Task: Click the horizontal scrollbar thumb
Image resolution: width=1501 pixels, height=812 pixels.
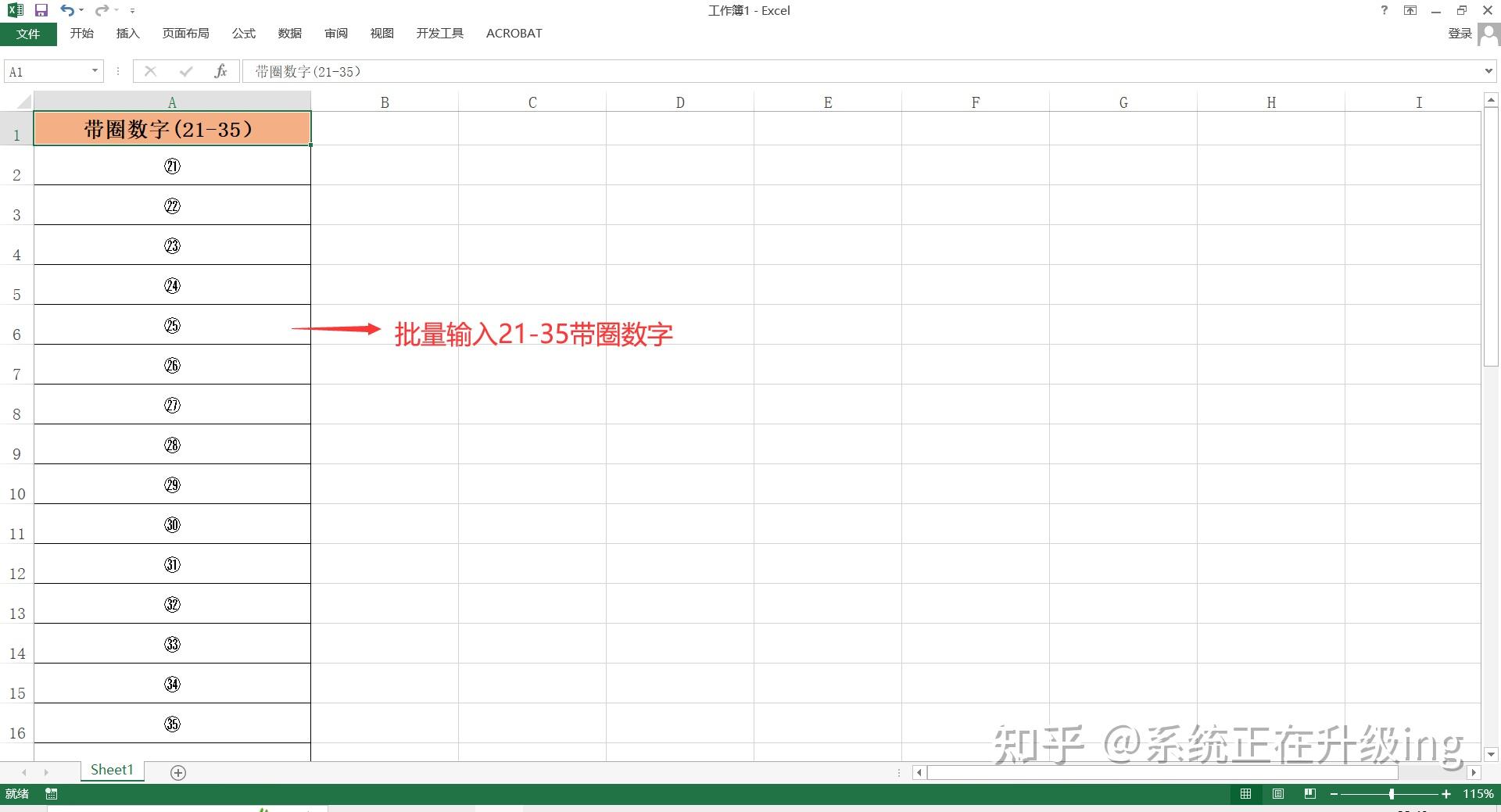Action: point(1162,772)
